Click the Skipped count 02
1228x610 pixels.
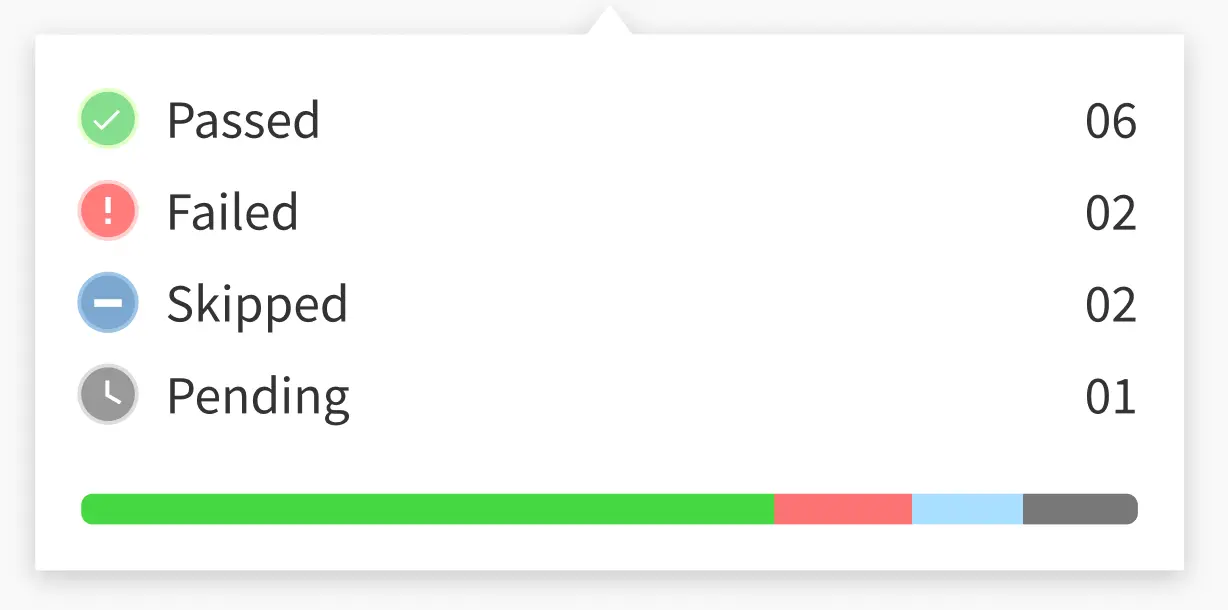1111,305
